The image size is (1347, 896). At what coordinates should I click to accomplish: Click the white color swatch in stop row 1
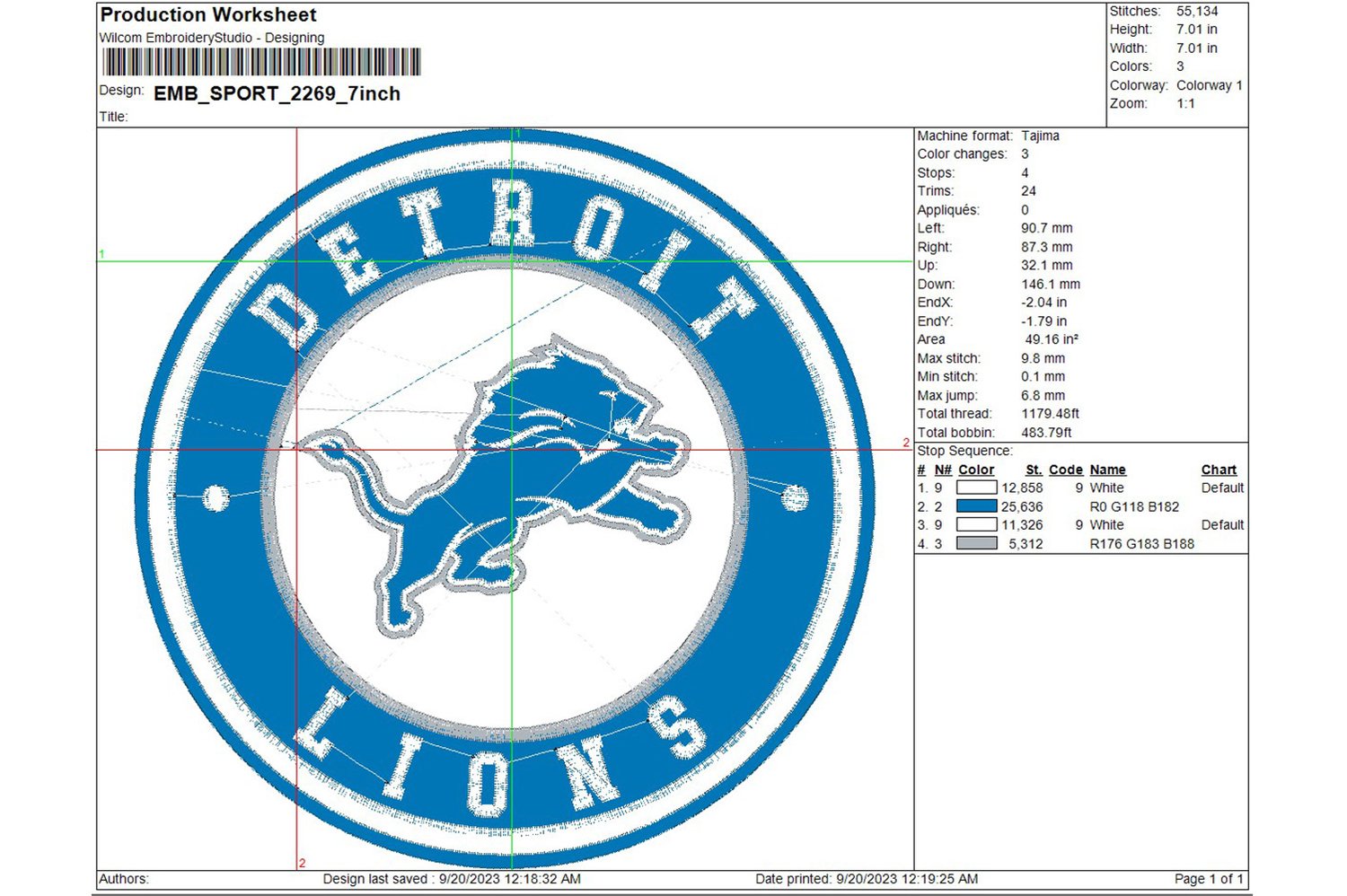pyautogui.click(x=976, y=488)
